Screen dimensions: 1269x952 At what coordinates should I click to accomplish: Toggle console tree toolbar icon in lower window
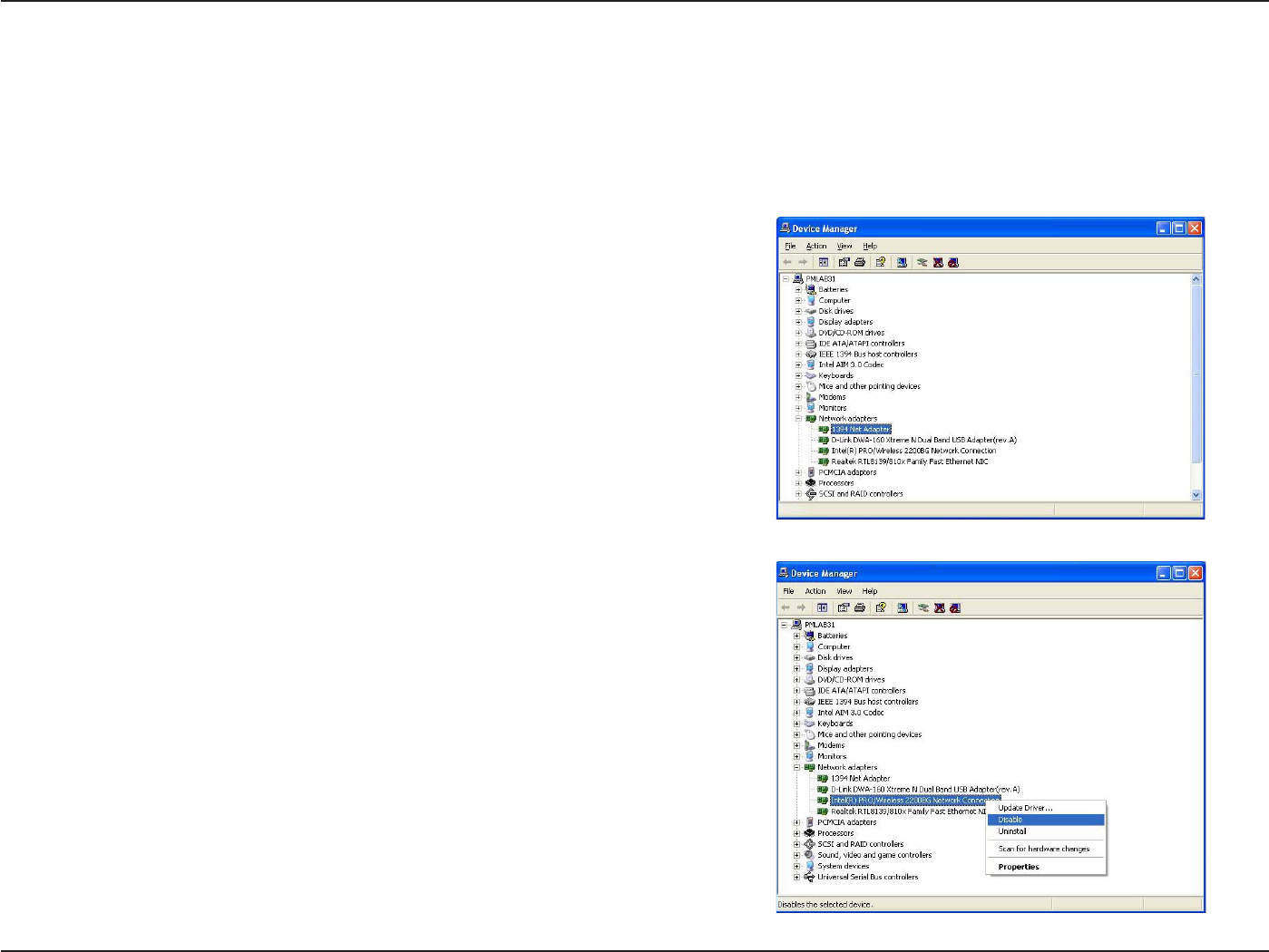tap(822, 607)
